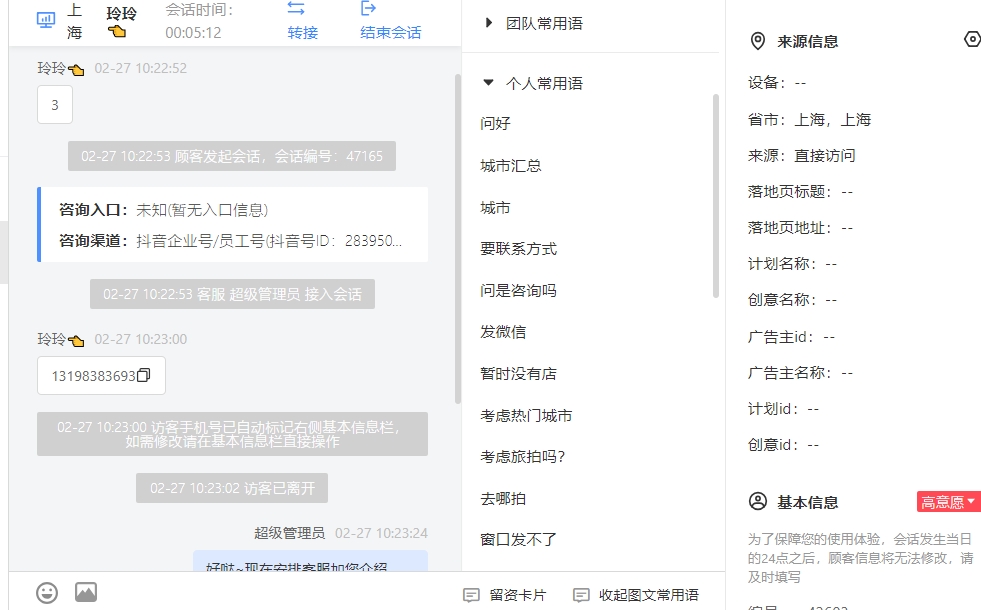Click the 会话编号: 47165 system notice
The width and height of the screenshot is (981, 610).
tap(232, 156)
